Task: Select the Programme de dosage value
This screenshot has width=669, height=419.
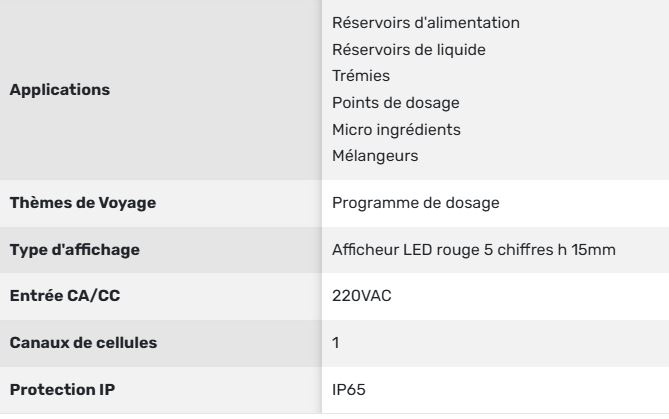Action: [x=416, y=203]
